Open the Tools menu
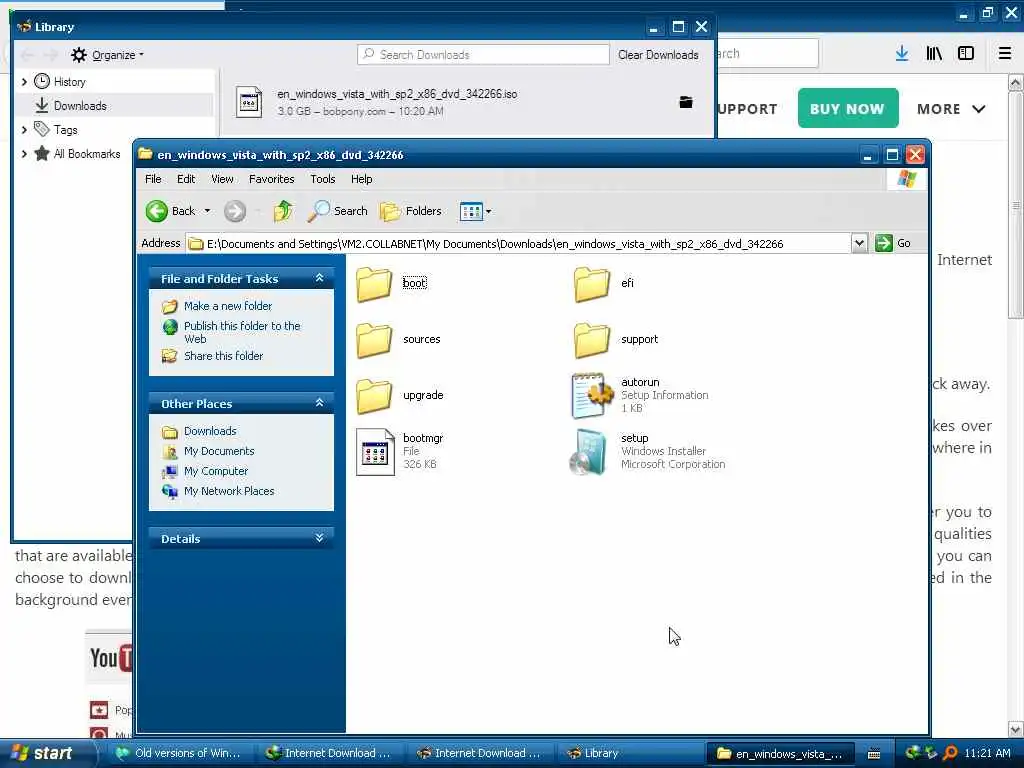This screenshot has height=768, width=1024. (x=323, y=179)
